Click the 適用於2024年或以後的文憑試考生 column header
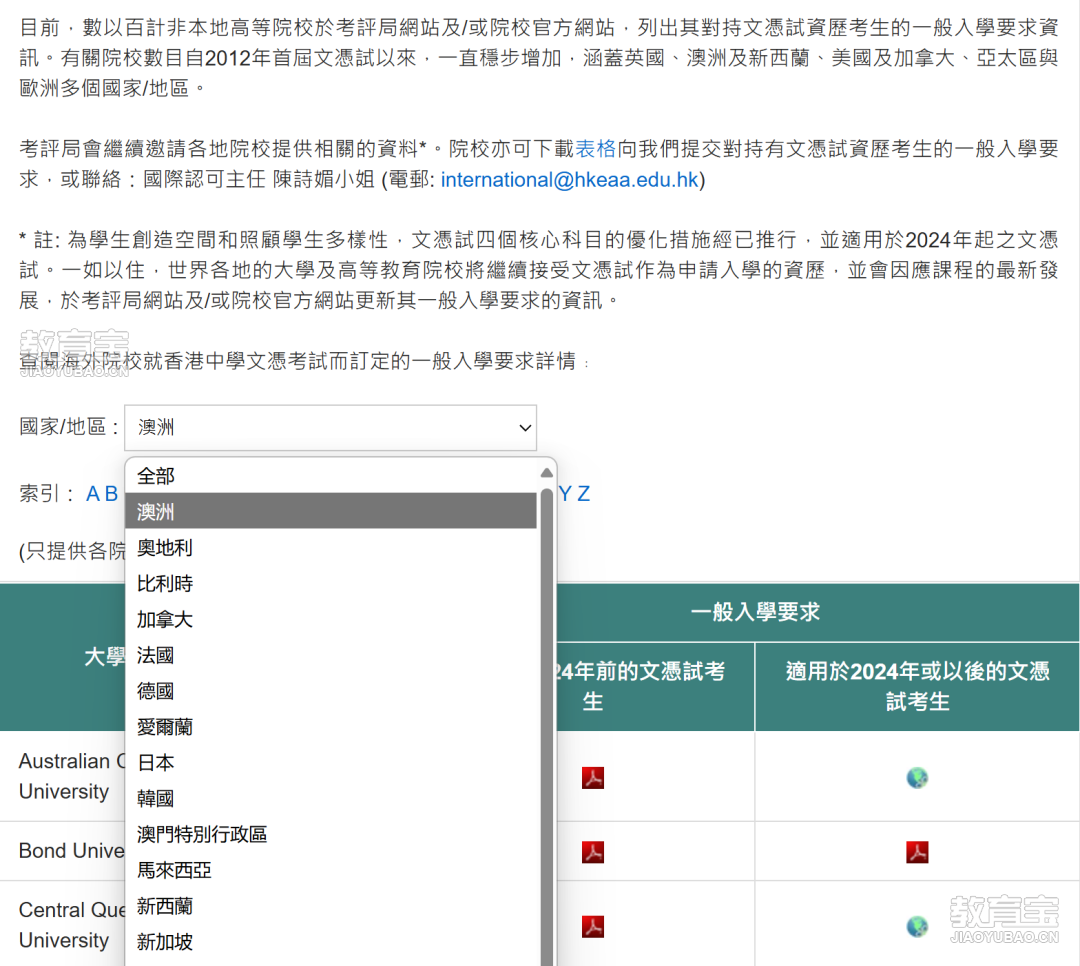The width and height of the screenshot is (1080, 966). 917,686
